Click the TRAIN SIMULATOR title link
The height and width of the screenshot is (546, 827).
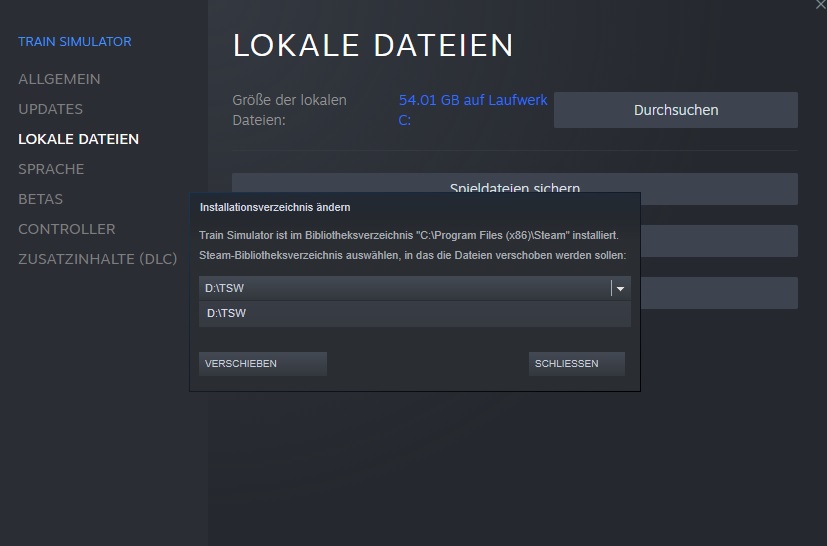pos(75,42)
